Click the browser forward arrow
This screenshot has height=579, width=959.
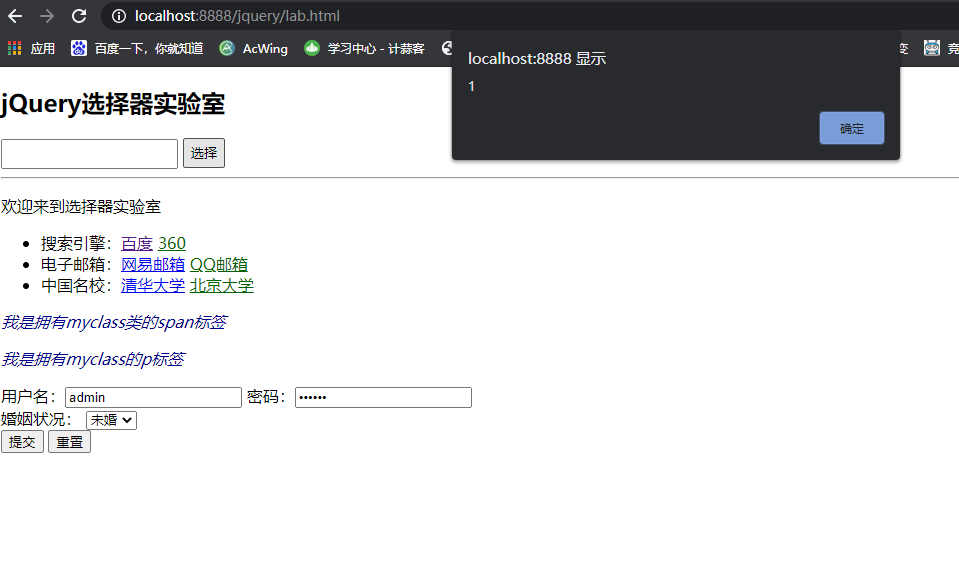(x=46, y=16)
